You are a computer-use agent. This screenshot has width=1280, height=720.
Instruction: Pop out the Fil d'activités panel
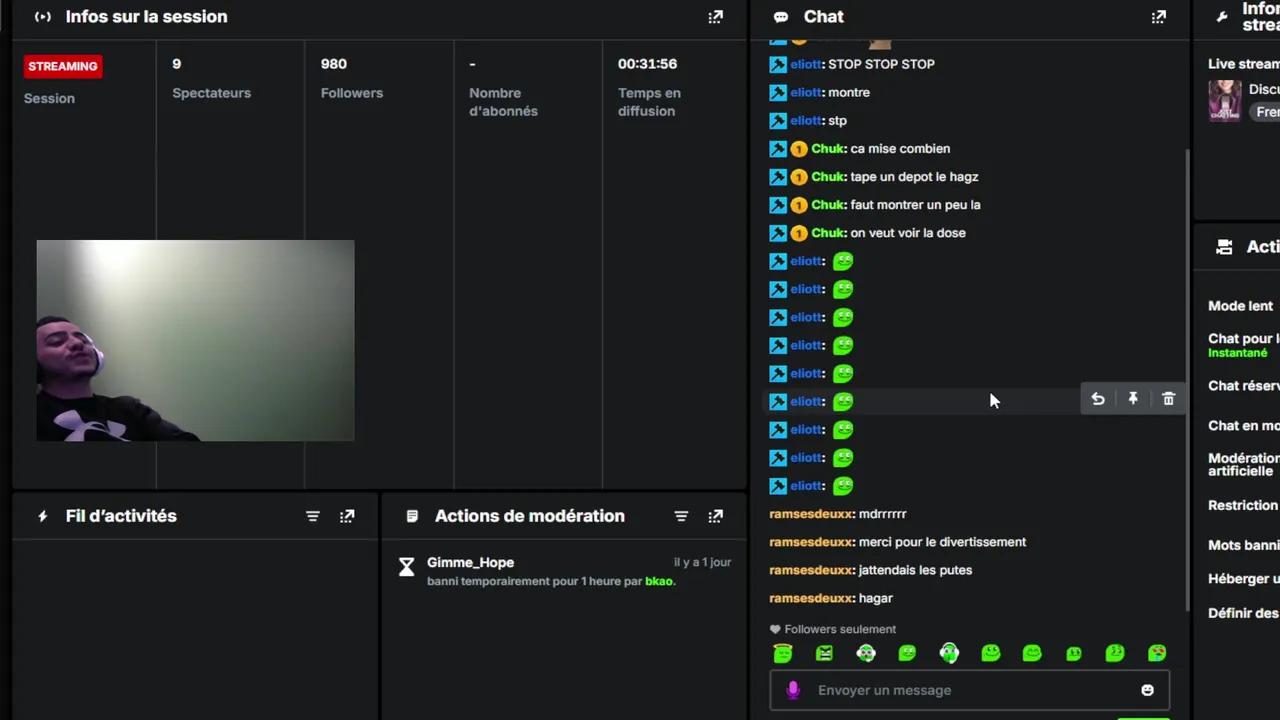coord(347,516)
